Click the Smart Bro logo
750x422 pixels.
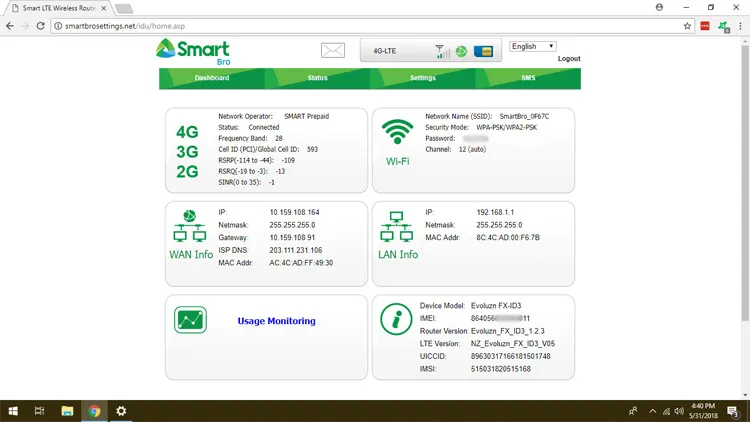193,52
